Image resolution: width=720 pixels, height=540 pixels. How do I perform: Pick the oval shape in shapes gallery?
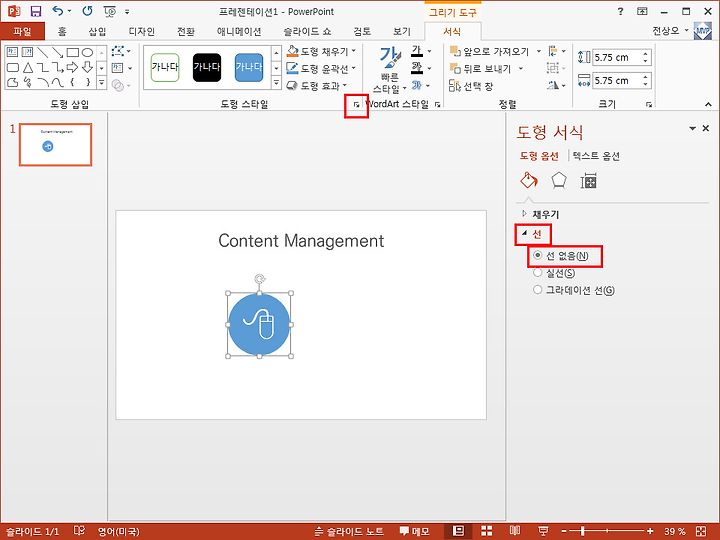tap(87, 52)
